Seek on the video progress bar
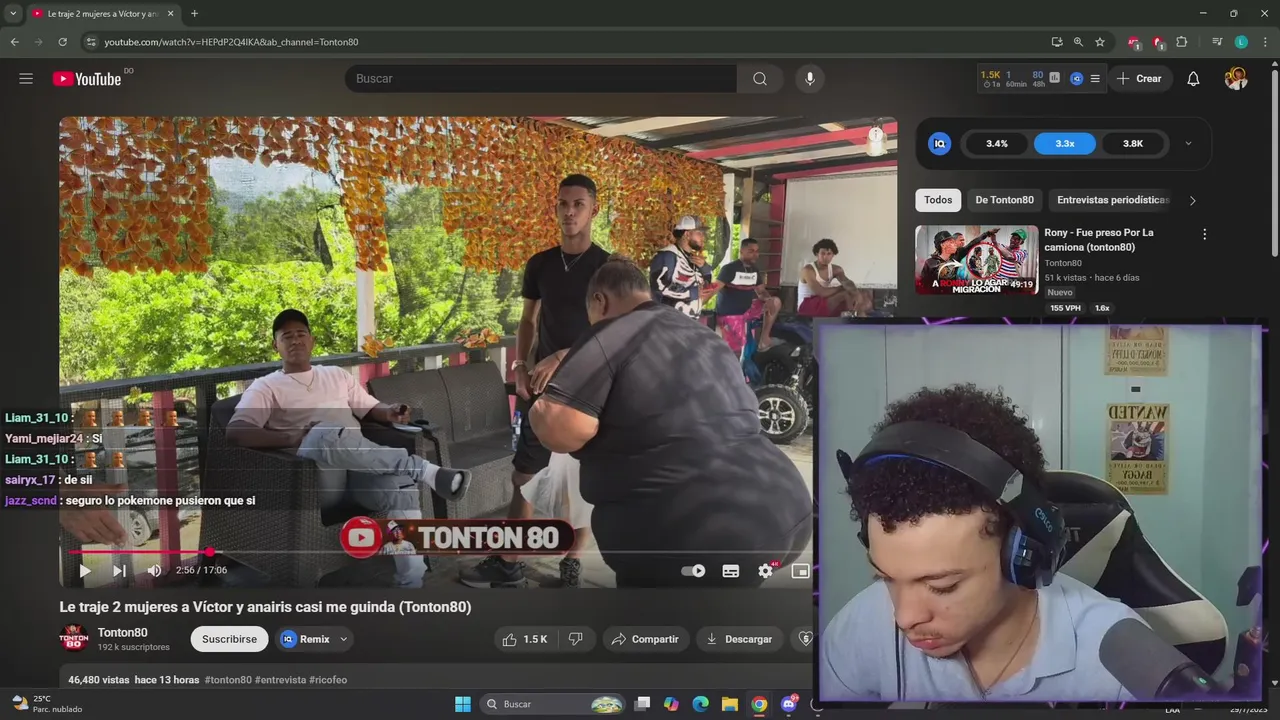 pos(478,552)
